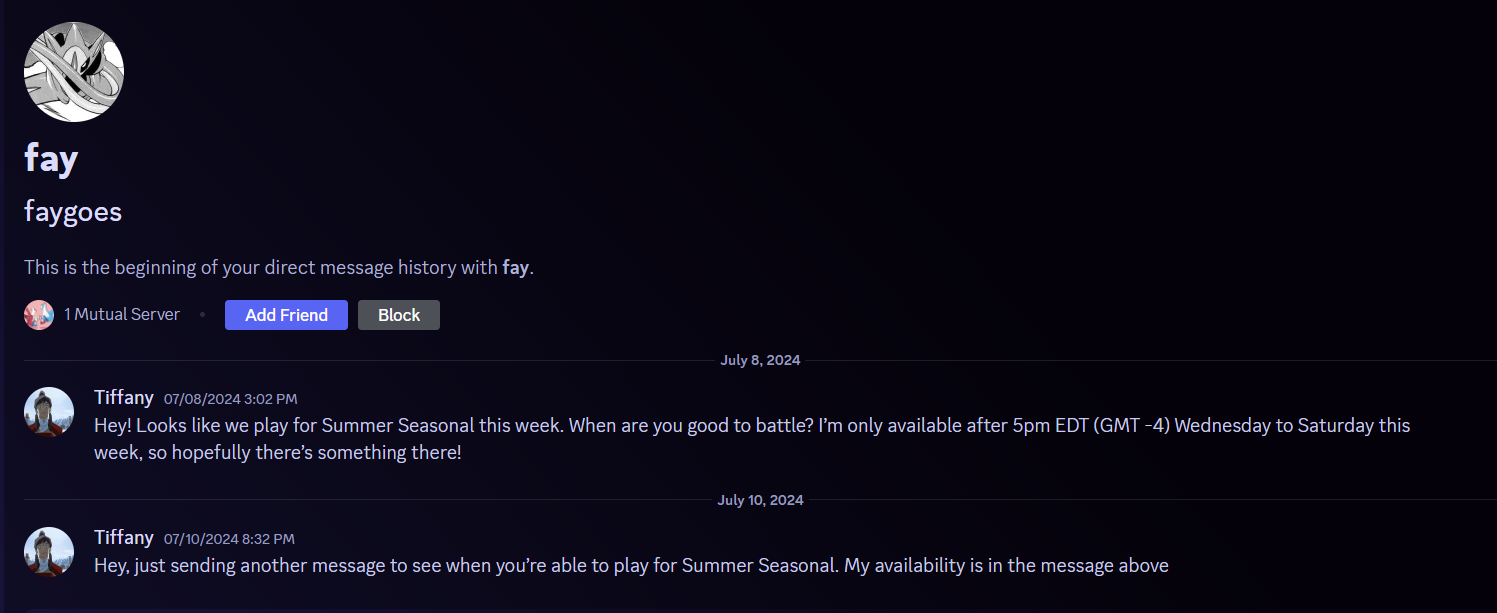Open Tiffany's avatar on the July 10 message
Viewport: 1497px width, 613px height.
pyautogui.click(x=49, y=552)
